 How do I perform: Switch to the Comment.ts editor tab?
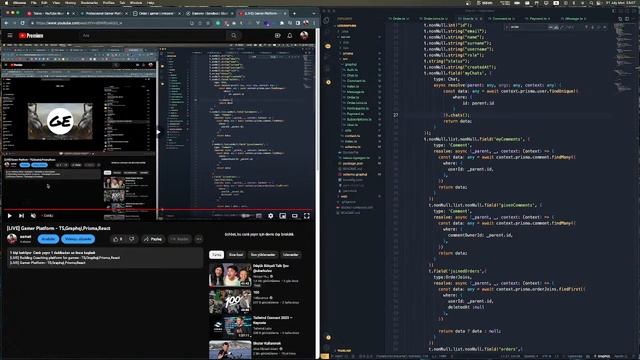click(x=502, y=19)
